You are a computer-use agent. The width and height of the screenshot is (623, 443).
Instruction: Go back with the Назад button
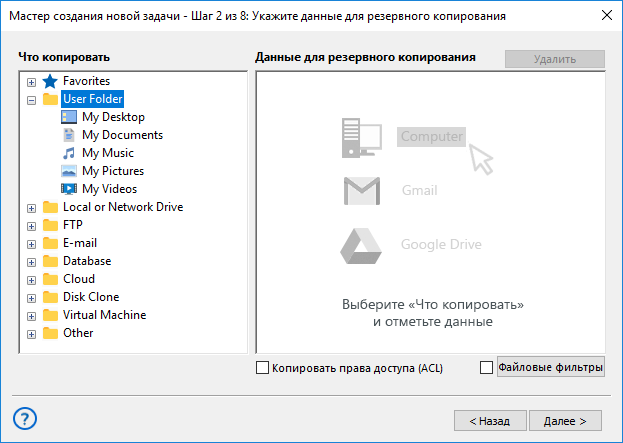click(x=490, y=421)
